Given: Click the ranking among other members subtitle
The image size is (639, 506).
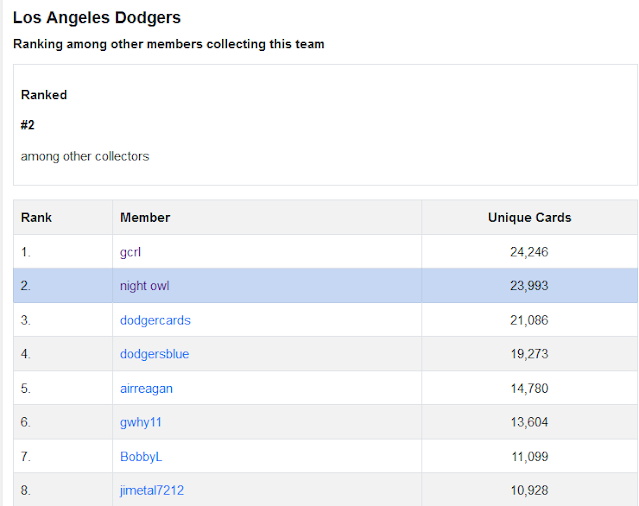Looking at the screenshot, I should [x=169, y=44].
